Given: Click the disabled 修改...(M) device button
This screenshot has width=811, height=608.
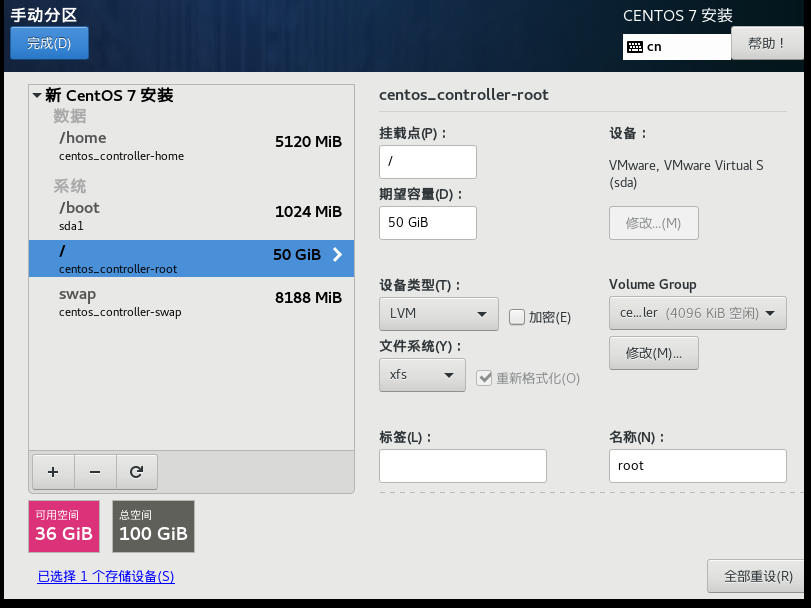Looking at the screenshot, I should 654,223.
